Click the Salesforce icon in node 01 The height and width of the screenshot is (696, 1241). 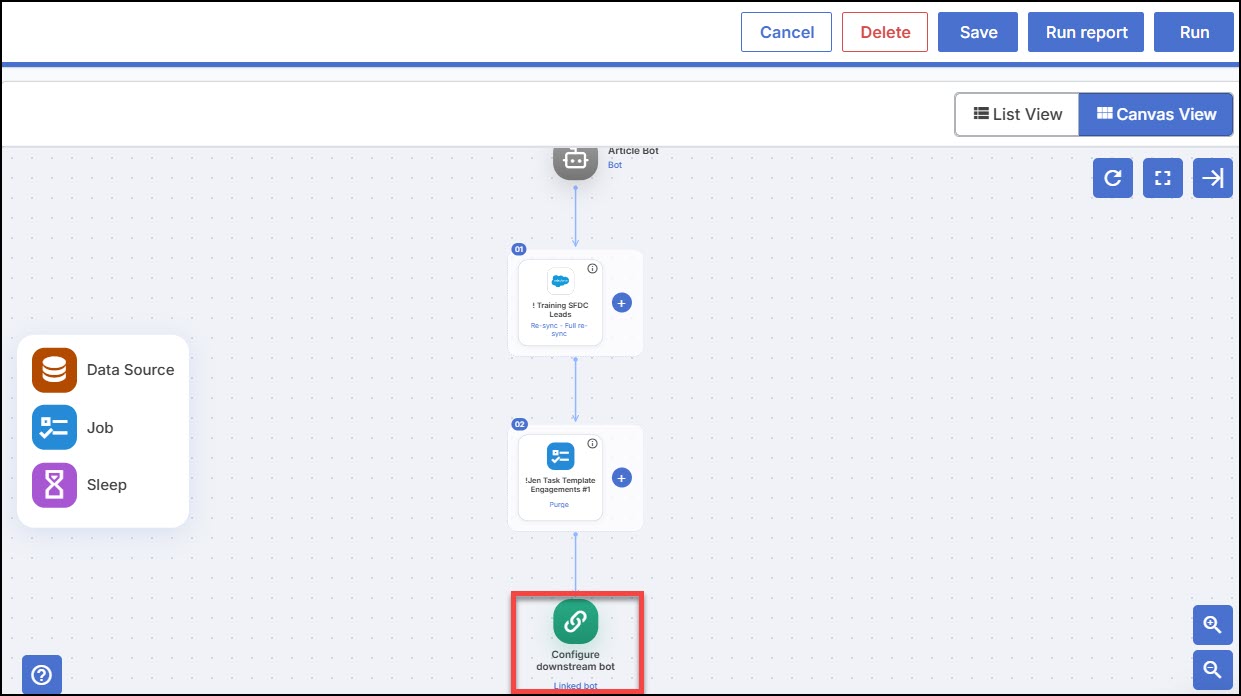click(561, 281)
